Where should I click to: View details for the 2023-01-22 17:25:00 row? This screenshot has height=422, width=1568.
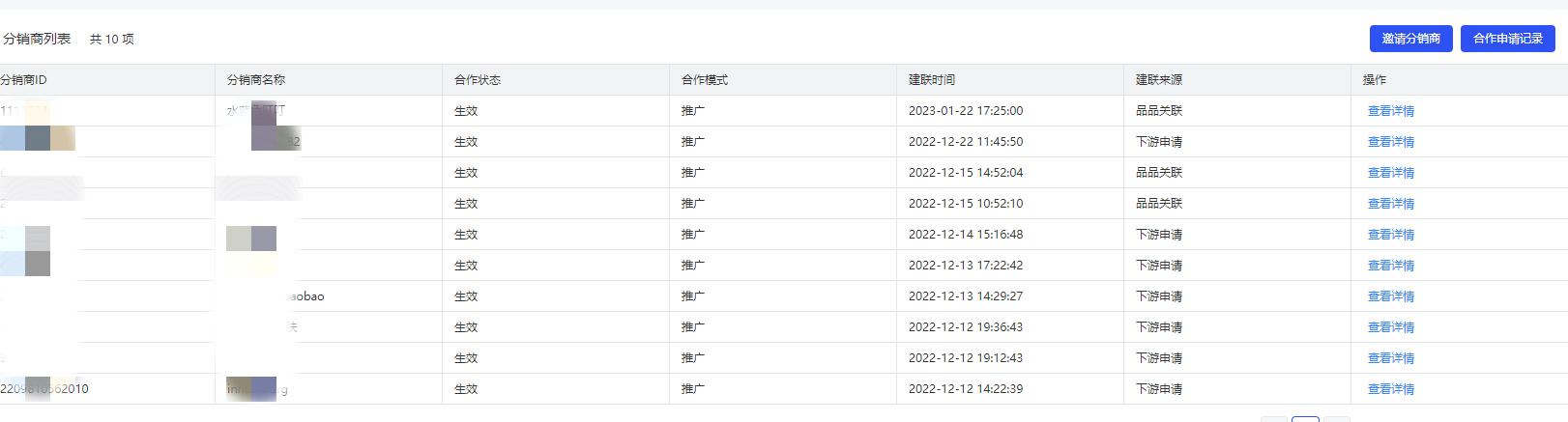[1390, 111]
